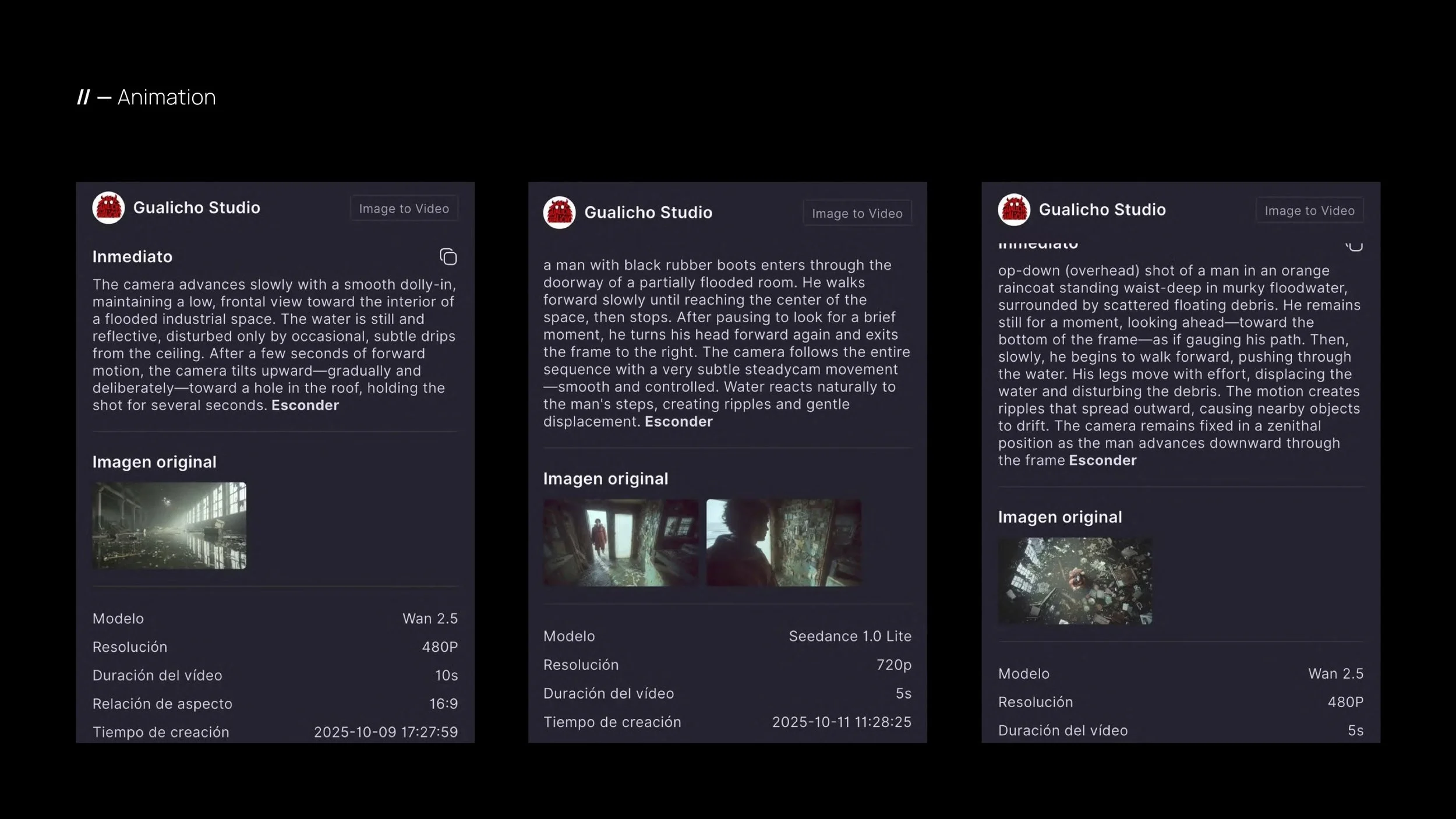Image resolution: width=1456 pixels, height=819 pixels.
Task: Collapse first card prompt with Esconder
Action: click(x=305, y=405)
